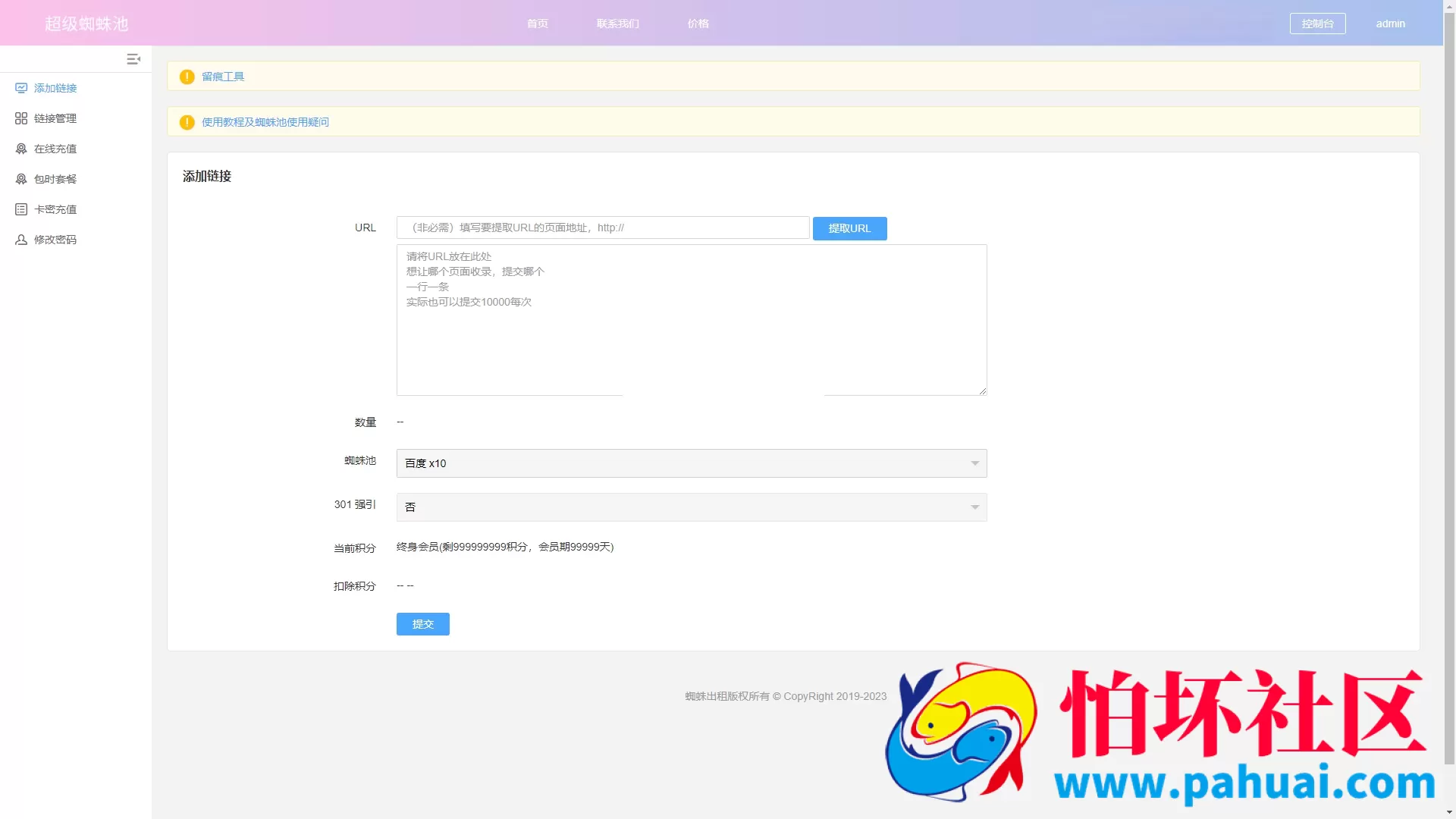The height and width of the screenshot is (819, 1456).
Task: Open the 控制台 console button
Action: (x=1317, y=24)
